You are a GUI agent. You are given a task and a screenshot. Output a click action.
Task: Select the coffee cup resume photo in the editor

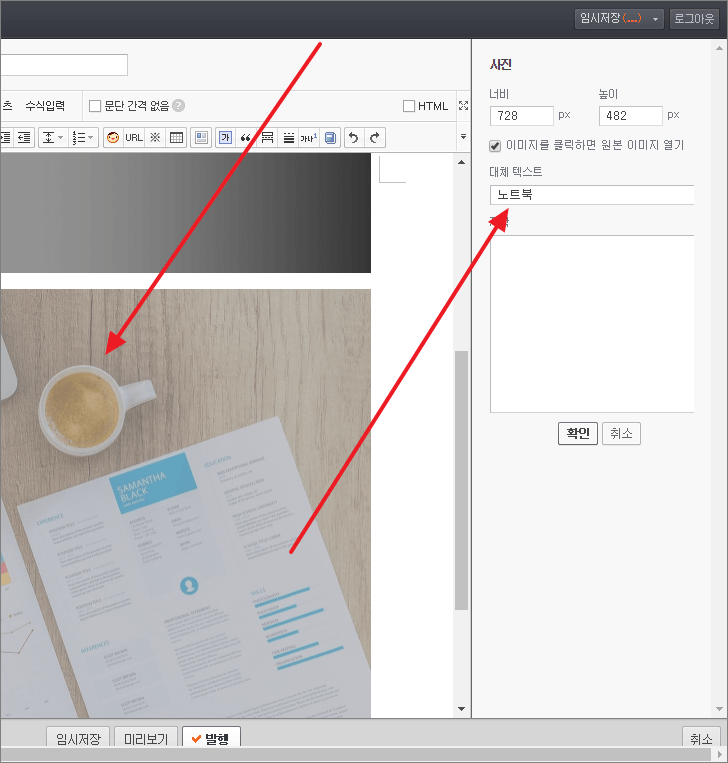click(185, 503)
